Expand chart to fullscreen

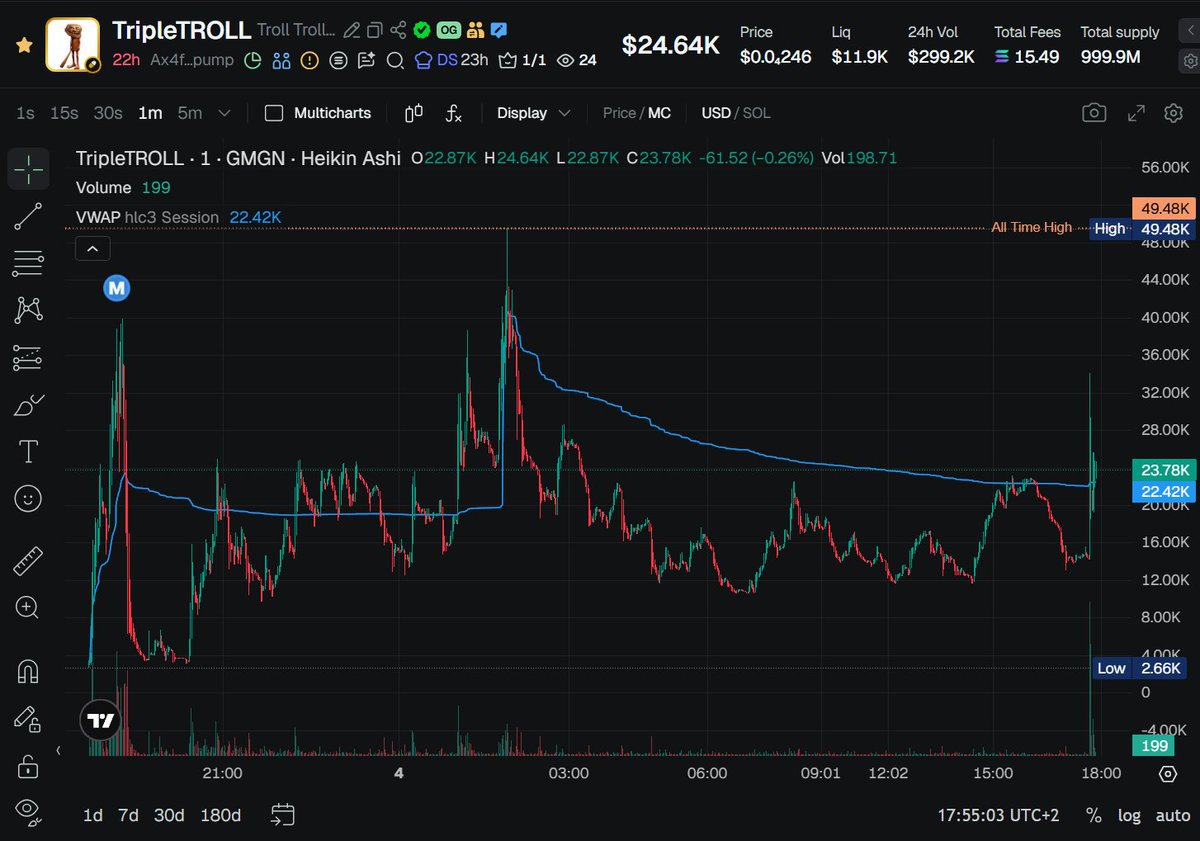click(x=1136, y=113)
